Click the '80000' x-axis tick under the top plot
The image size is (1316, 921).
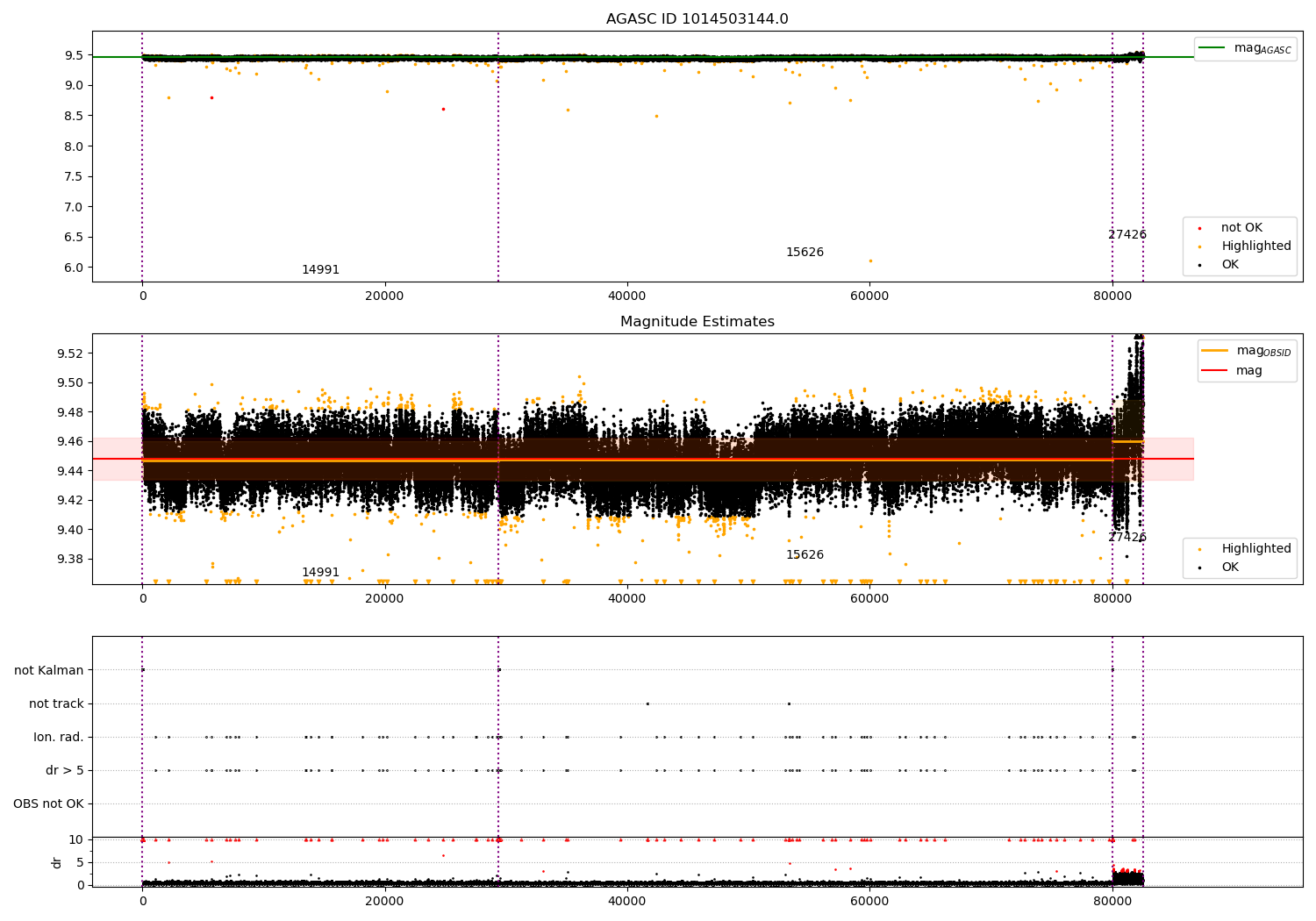pos(1112,296)
